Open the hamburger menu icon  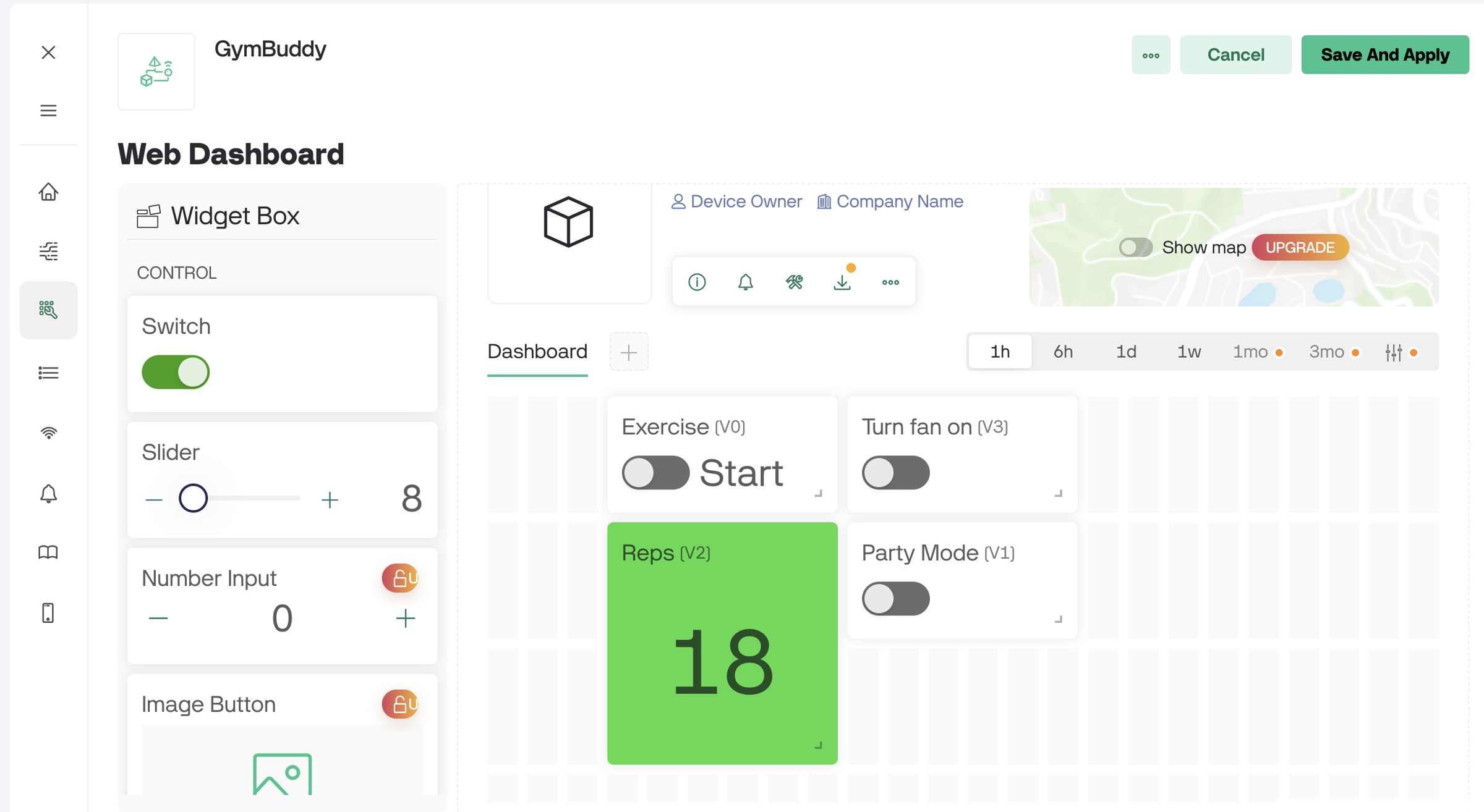pyautogui.click(x=48, y=111)
